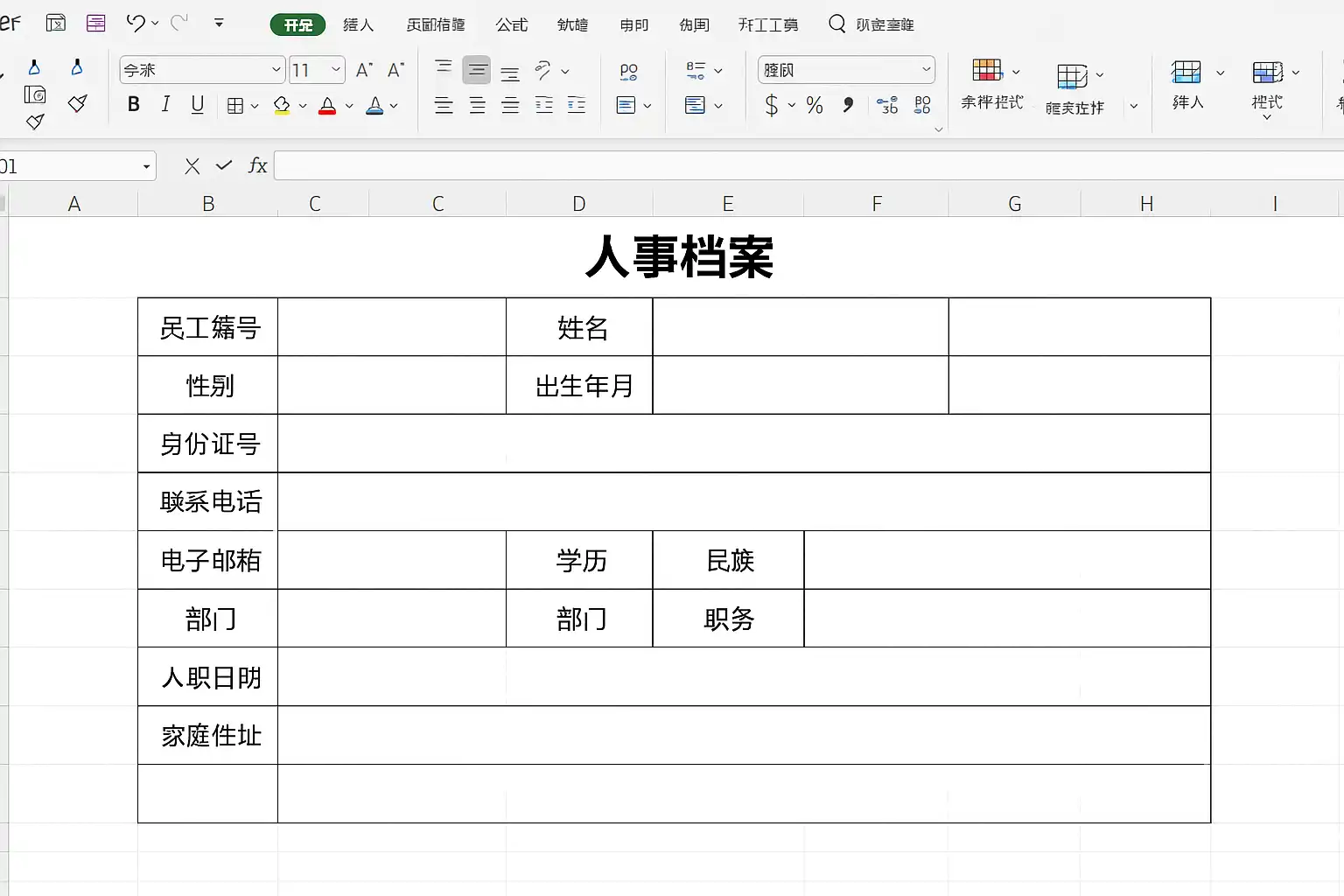Image resolution: width=1344 pixels, height=896 pixels.
Task: Click the Undo arrow icon
Action: pos(135,24)
